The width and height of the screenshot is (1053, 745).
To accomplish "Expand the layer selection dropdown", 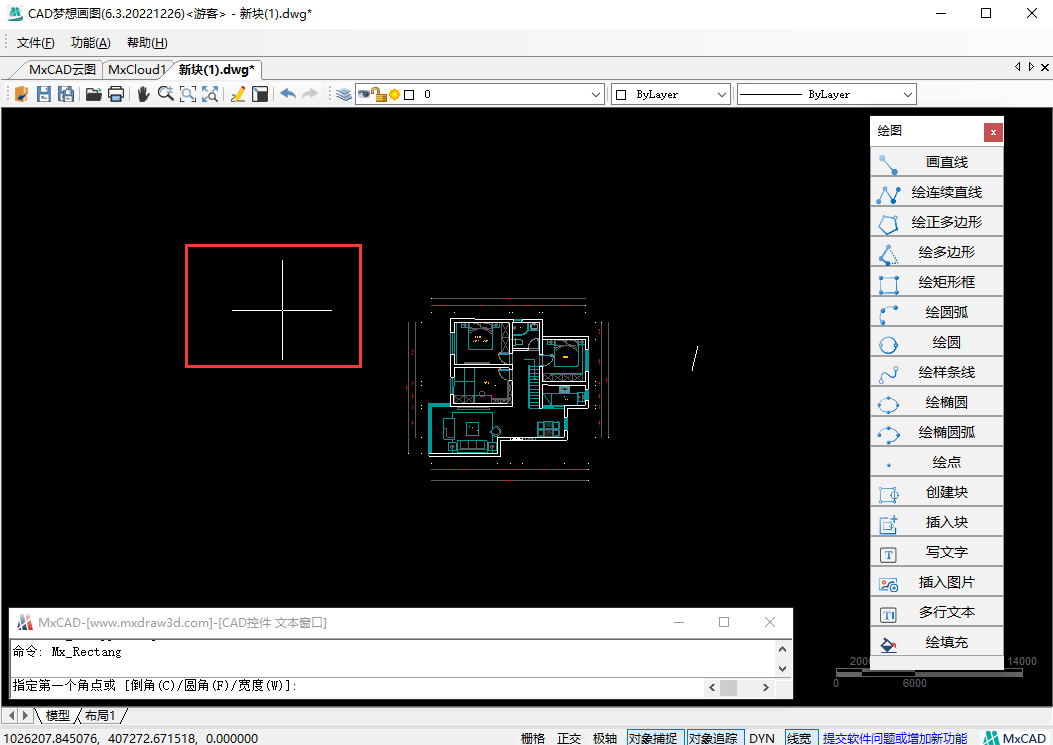I will 596,95.
